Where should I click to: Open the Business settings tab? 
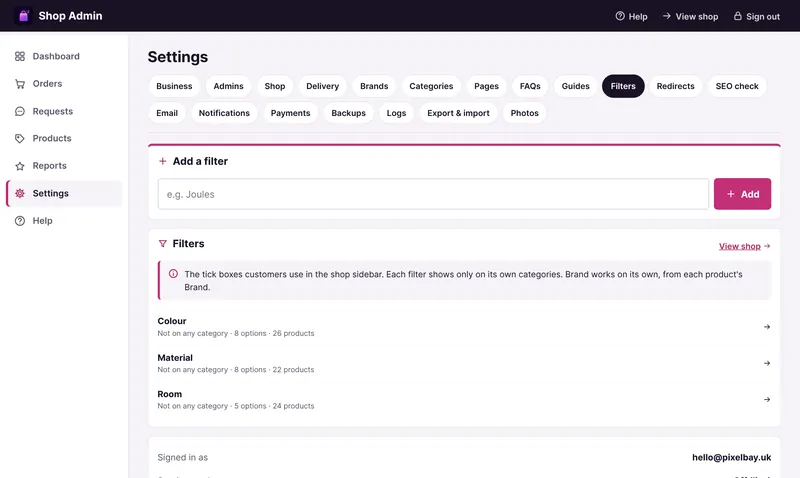tap(174, 86)
